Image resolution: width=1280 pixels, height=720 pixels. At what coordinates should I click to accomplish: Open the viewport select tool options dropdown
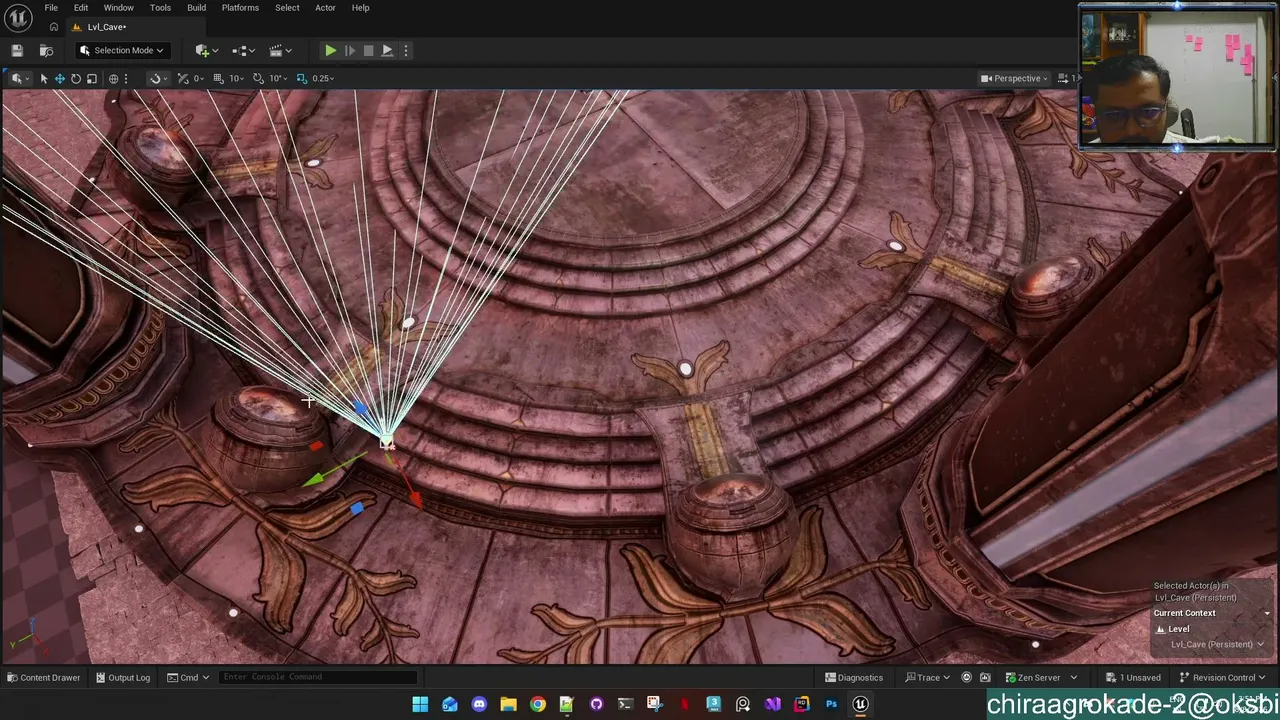click(x=18, y=78)
